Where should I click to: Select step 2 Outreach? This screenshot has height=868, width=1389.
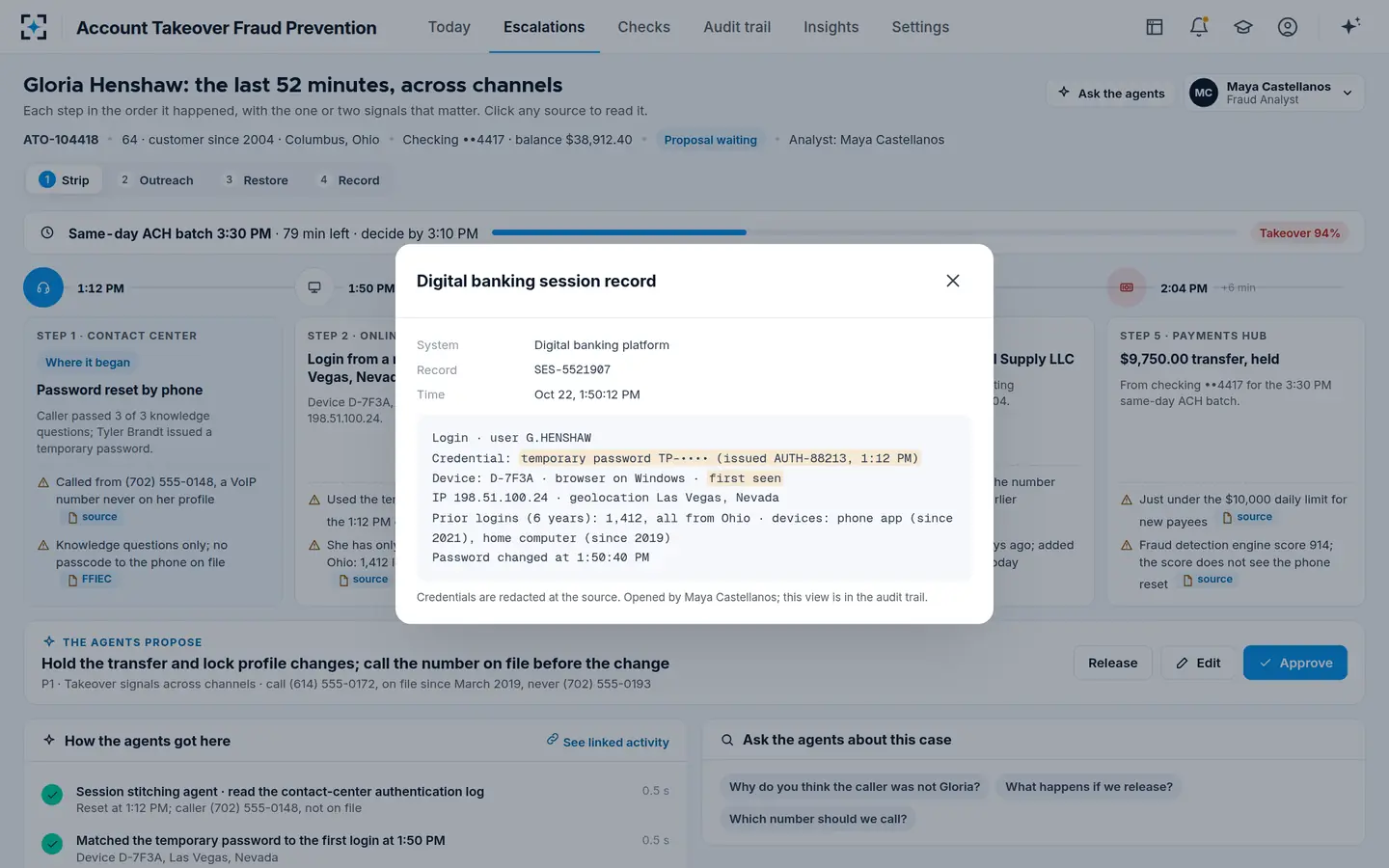156,180
